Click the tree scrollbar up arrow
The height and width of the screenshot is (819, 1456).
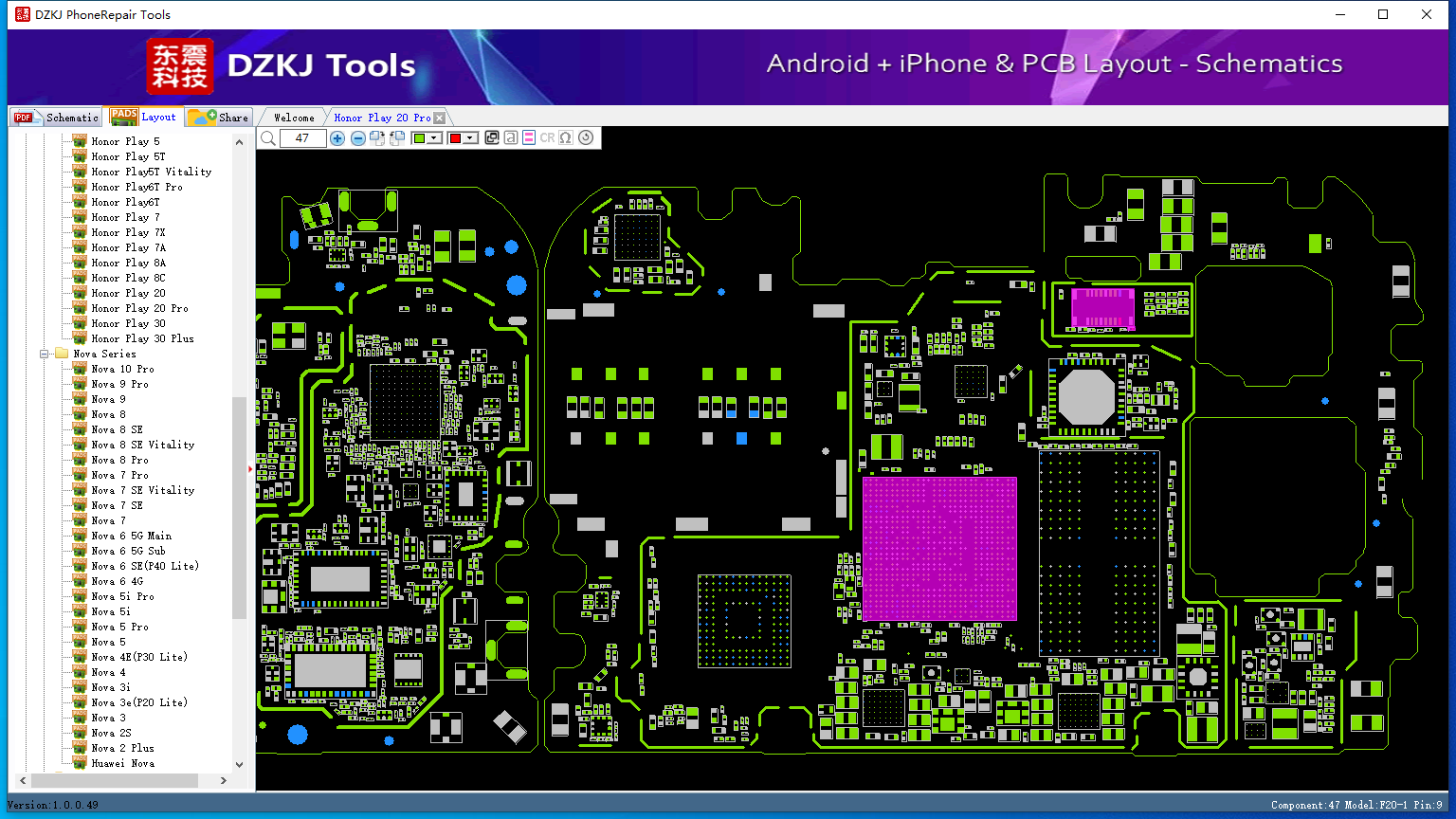click(239, 142)
